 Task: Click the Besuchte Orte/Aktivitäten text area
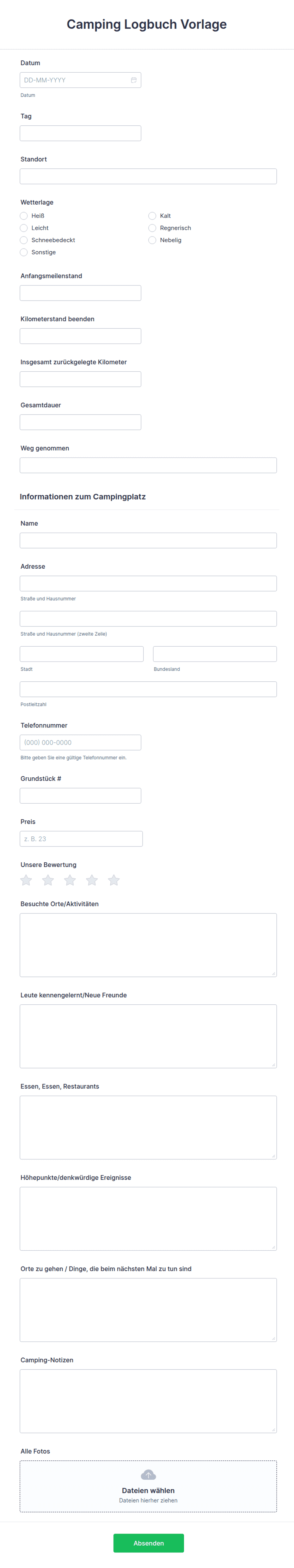148,945
